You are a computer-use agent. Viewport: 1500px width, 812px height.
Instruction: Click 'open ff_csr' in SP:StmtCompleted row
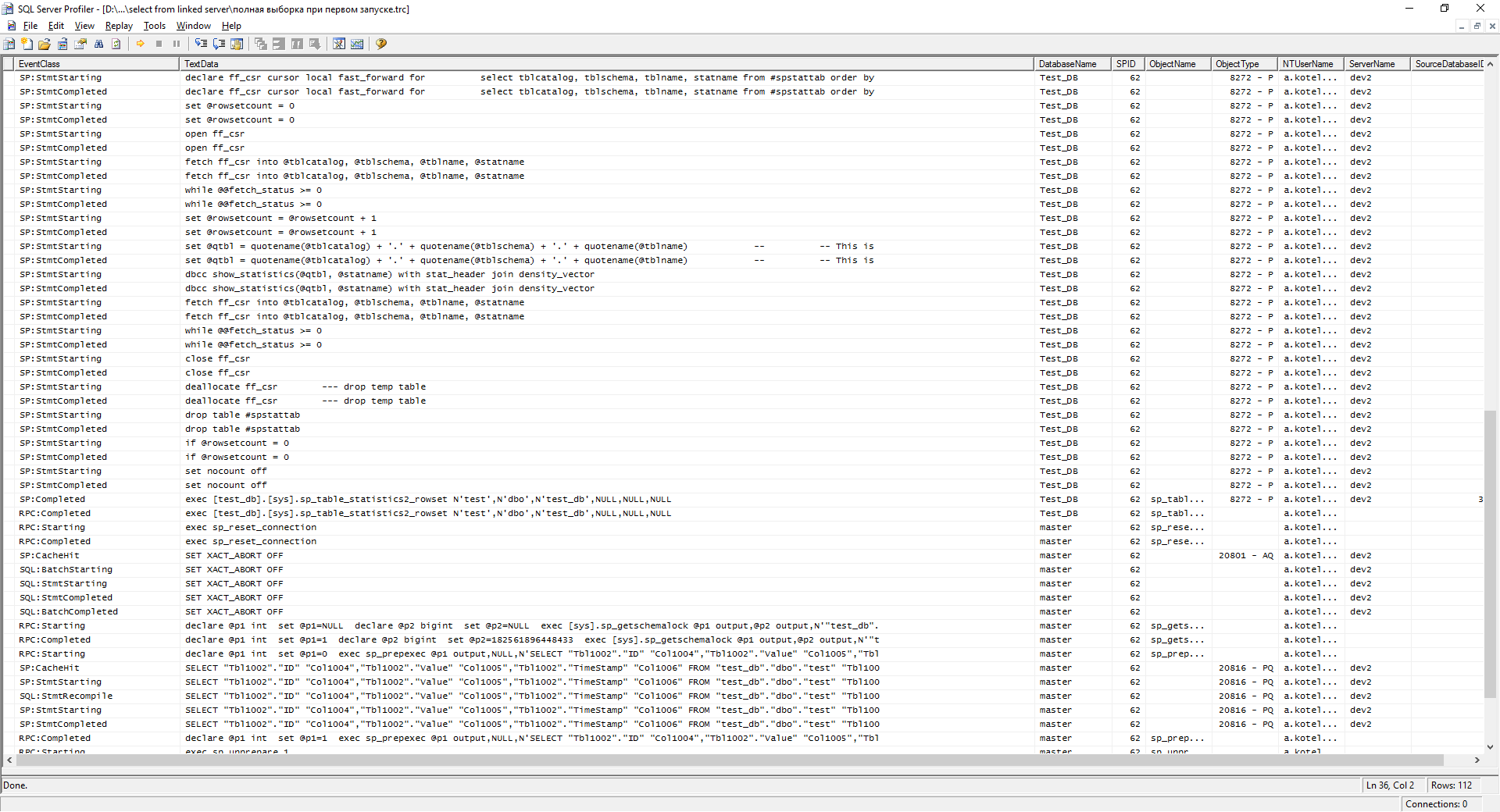coord(215,148)
